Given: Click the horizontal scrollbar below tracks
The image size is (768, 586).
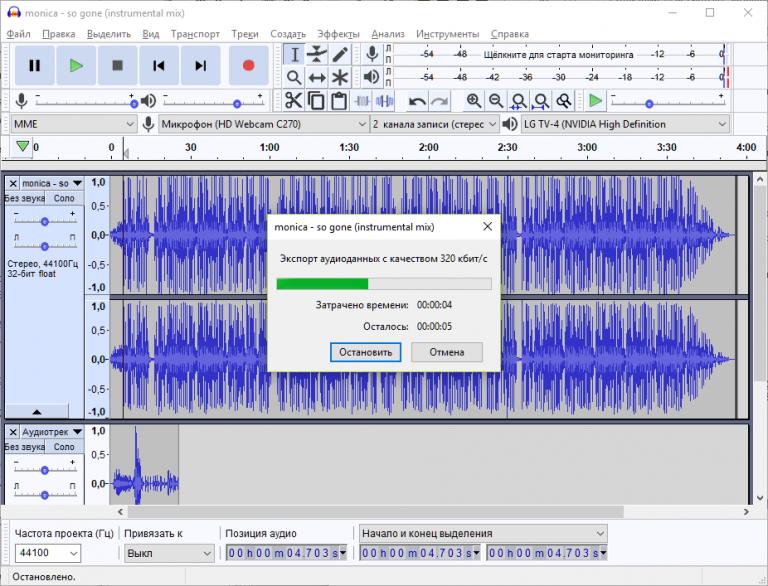Looking at the screenshot, I should click(376, 512).
